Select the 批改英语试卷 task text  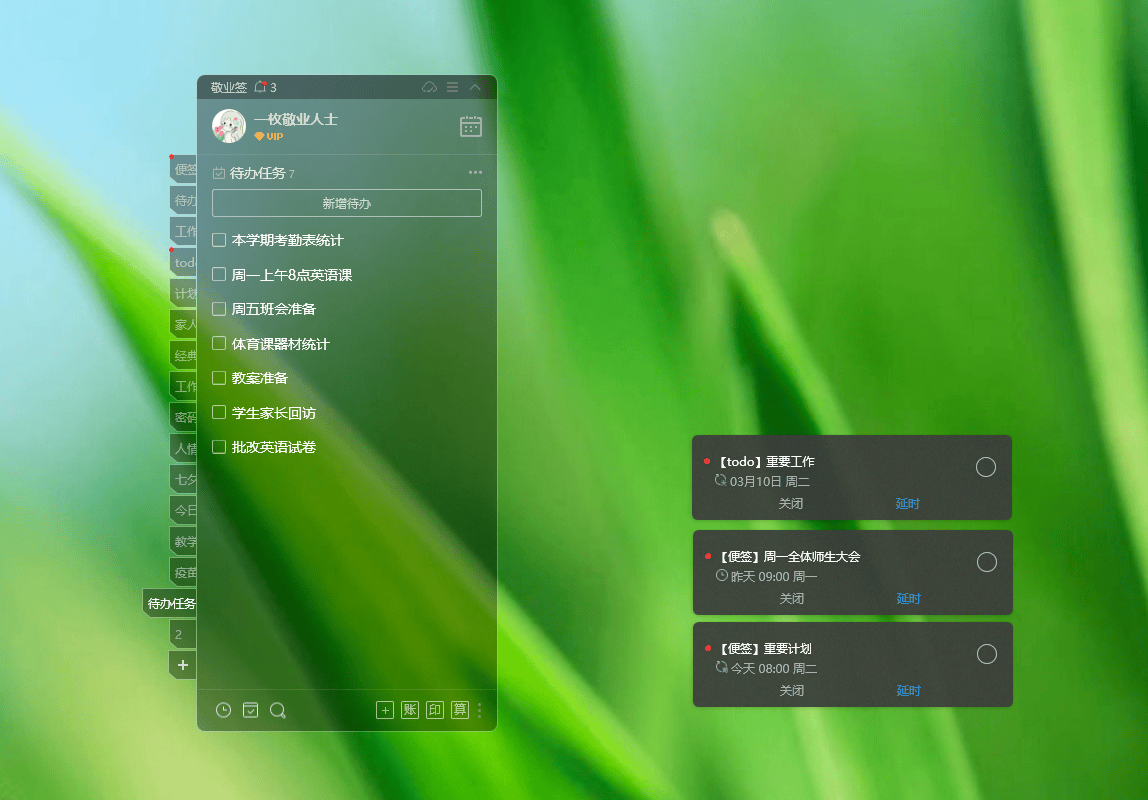click(274, 447)
